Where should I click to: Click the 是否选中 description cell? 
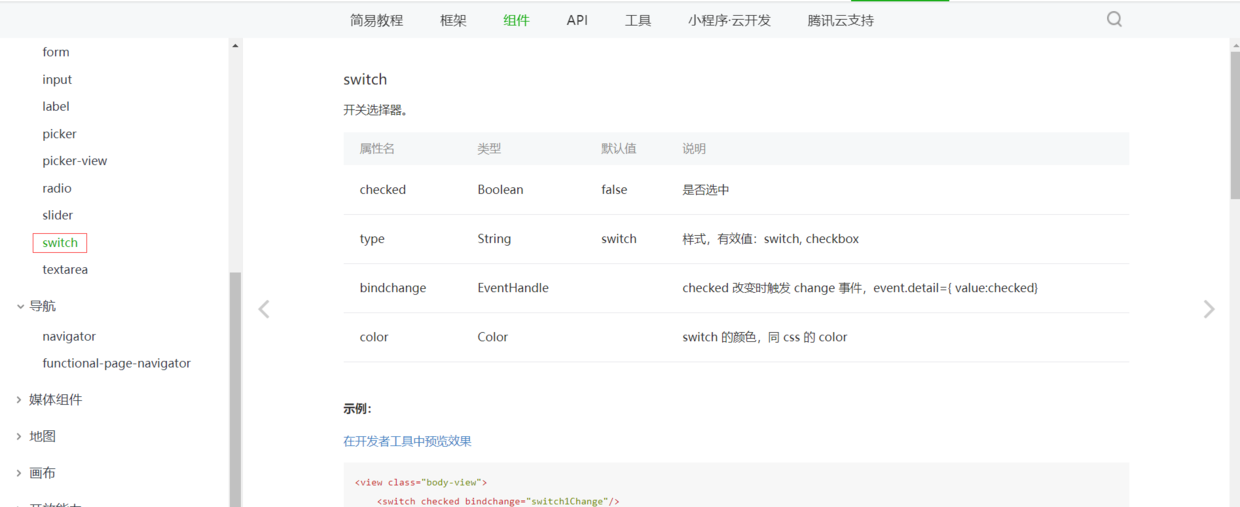click(706, 189)
